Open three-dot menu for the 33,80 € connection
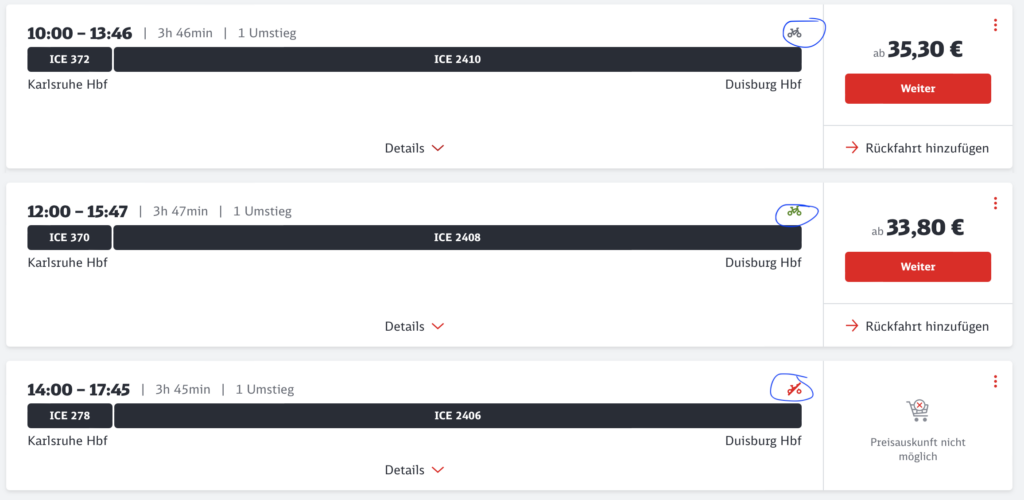 tap(995, 203)
